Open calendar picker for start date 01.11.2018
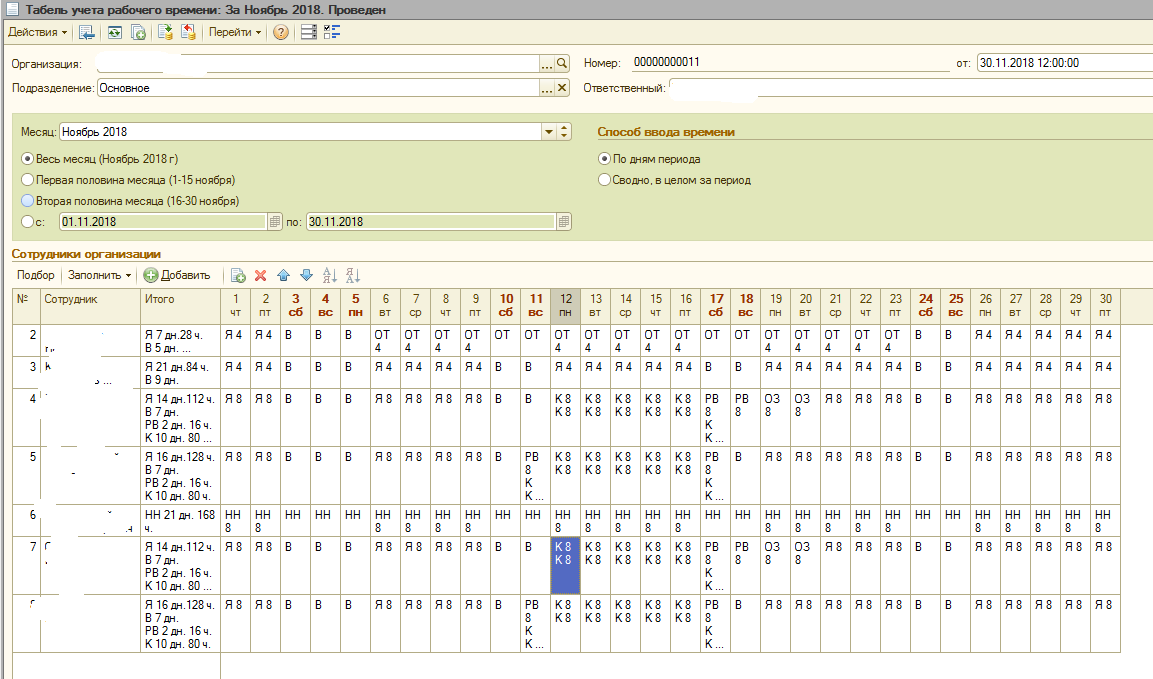The height and width of the screenshot is (679, 1153). 275,222
